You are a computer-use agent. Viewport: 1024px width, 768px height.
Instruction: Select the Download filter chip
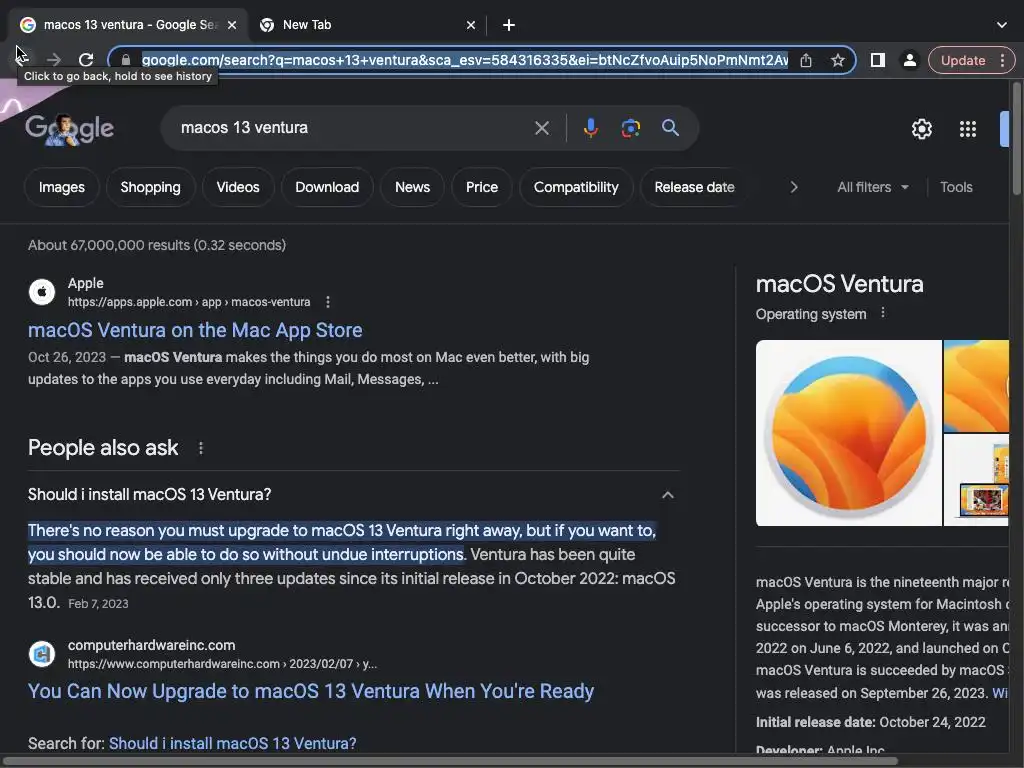[327, 187]
